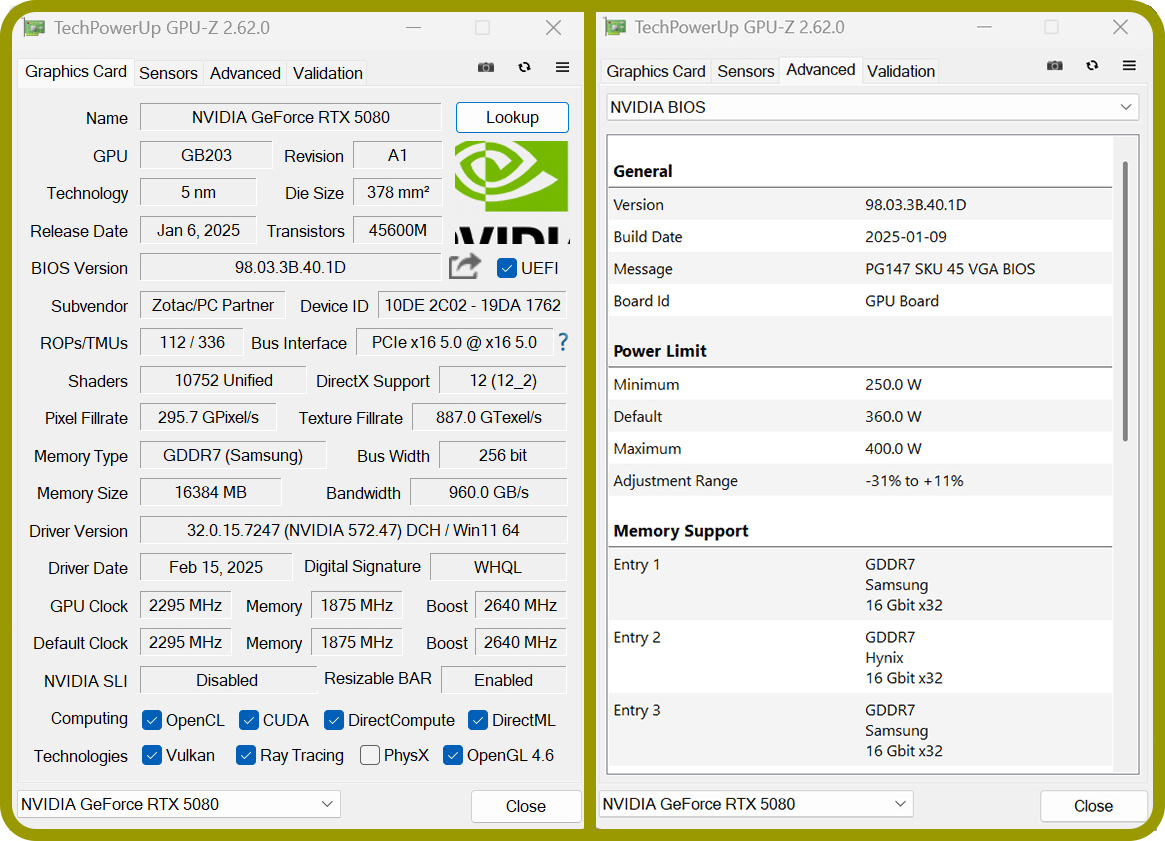Open GPU selector dropdown in right window
The width and height of the screenshot is (1165, 841).
(756, 804)
